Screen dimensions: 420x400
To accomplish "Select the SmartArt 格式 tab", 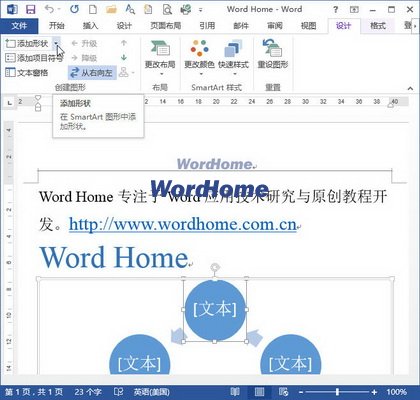I will click(378, 26).
